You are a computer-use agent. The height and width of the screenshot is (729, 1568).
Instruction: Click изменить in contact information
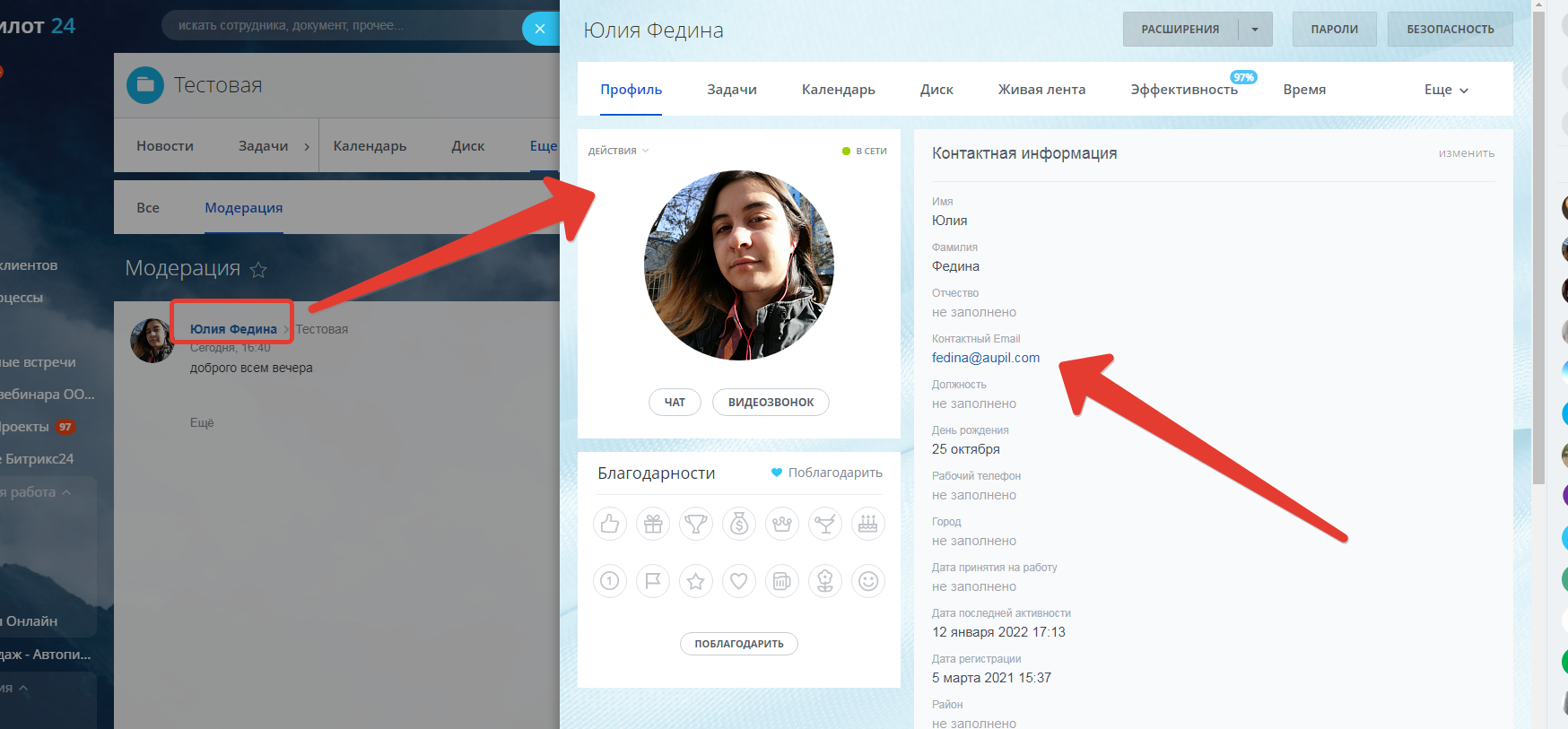coord(1467,153)
